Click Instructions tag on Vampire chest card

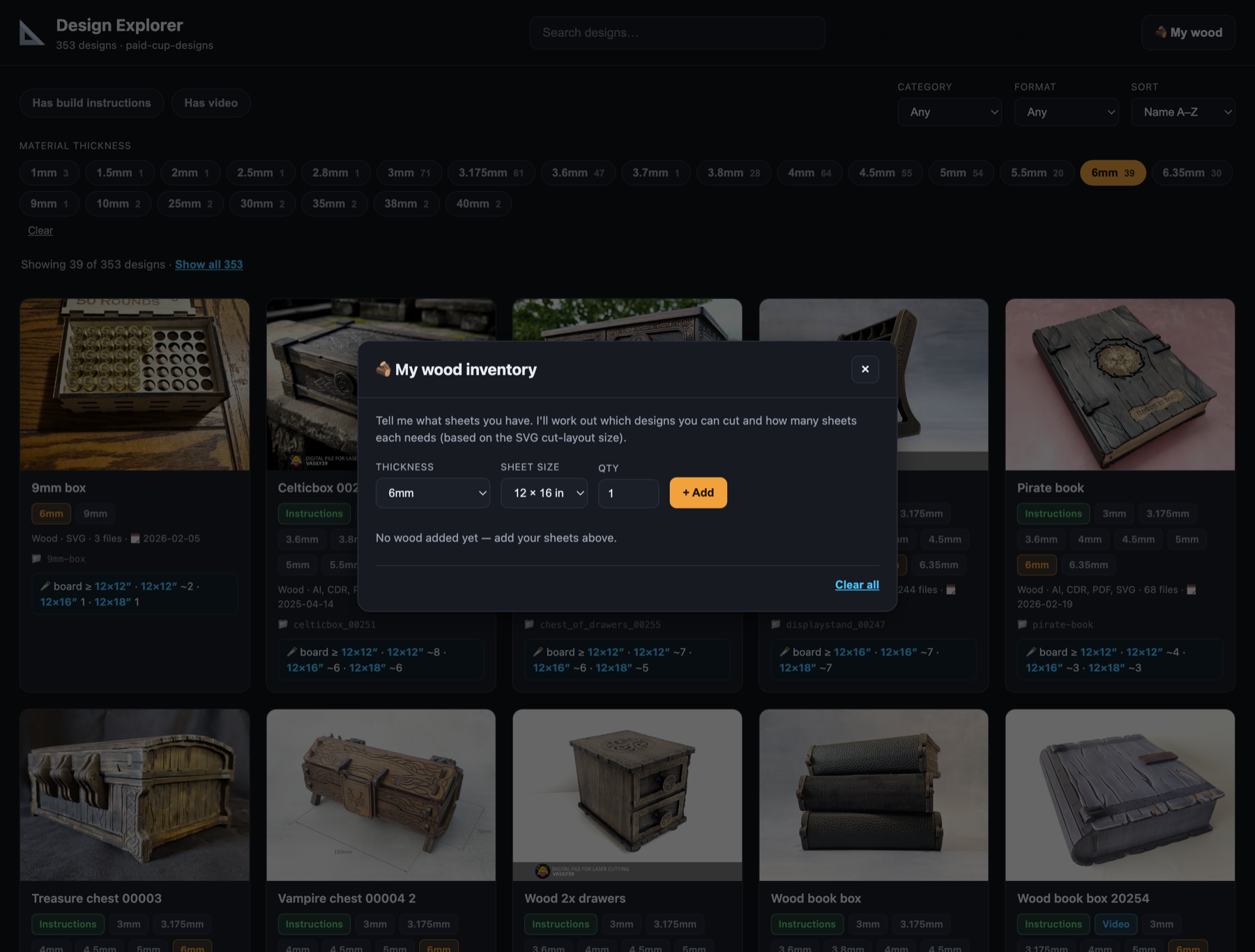314,924
